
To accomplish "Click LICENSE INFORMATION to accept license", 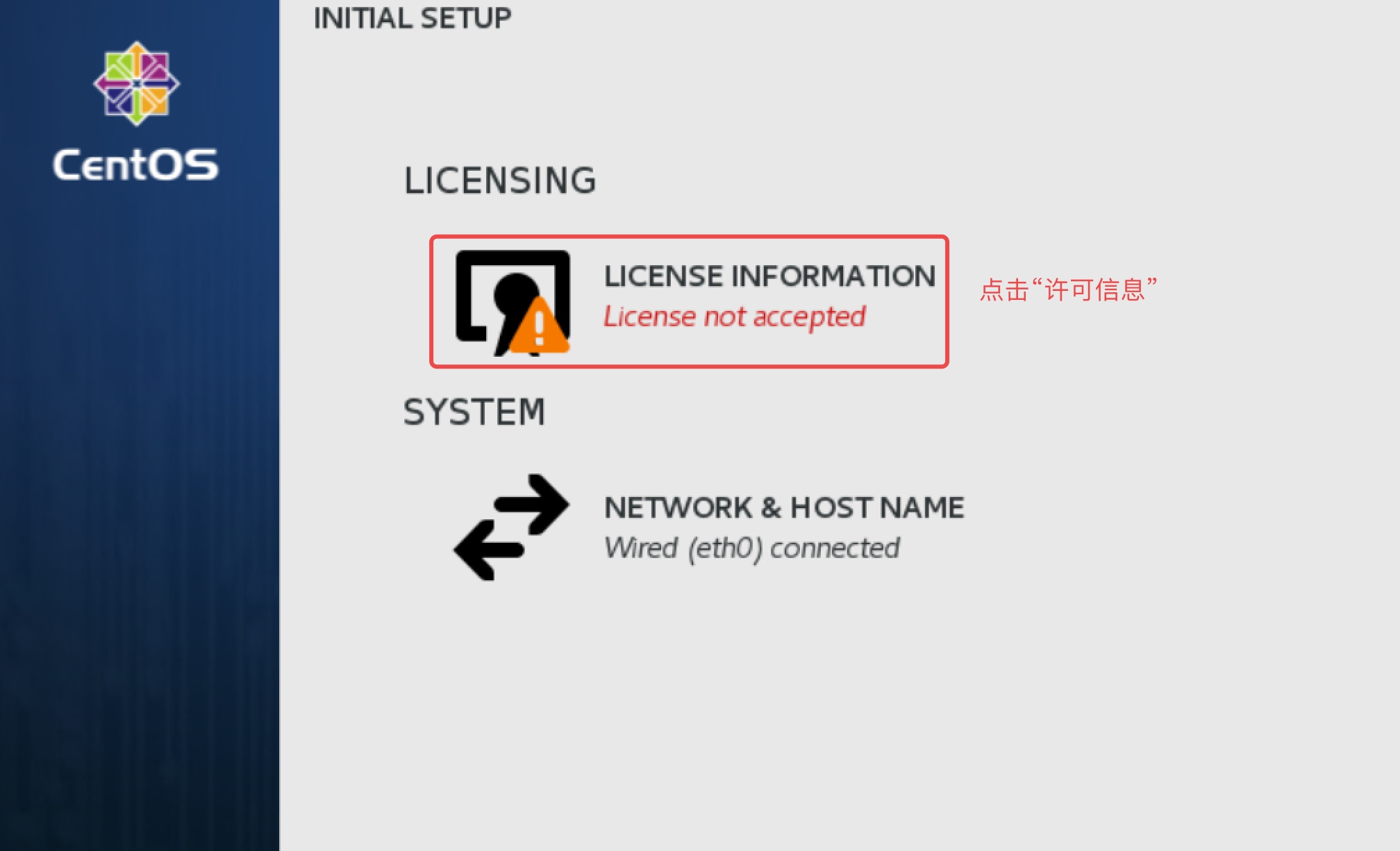I will [686, 300].
